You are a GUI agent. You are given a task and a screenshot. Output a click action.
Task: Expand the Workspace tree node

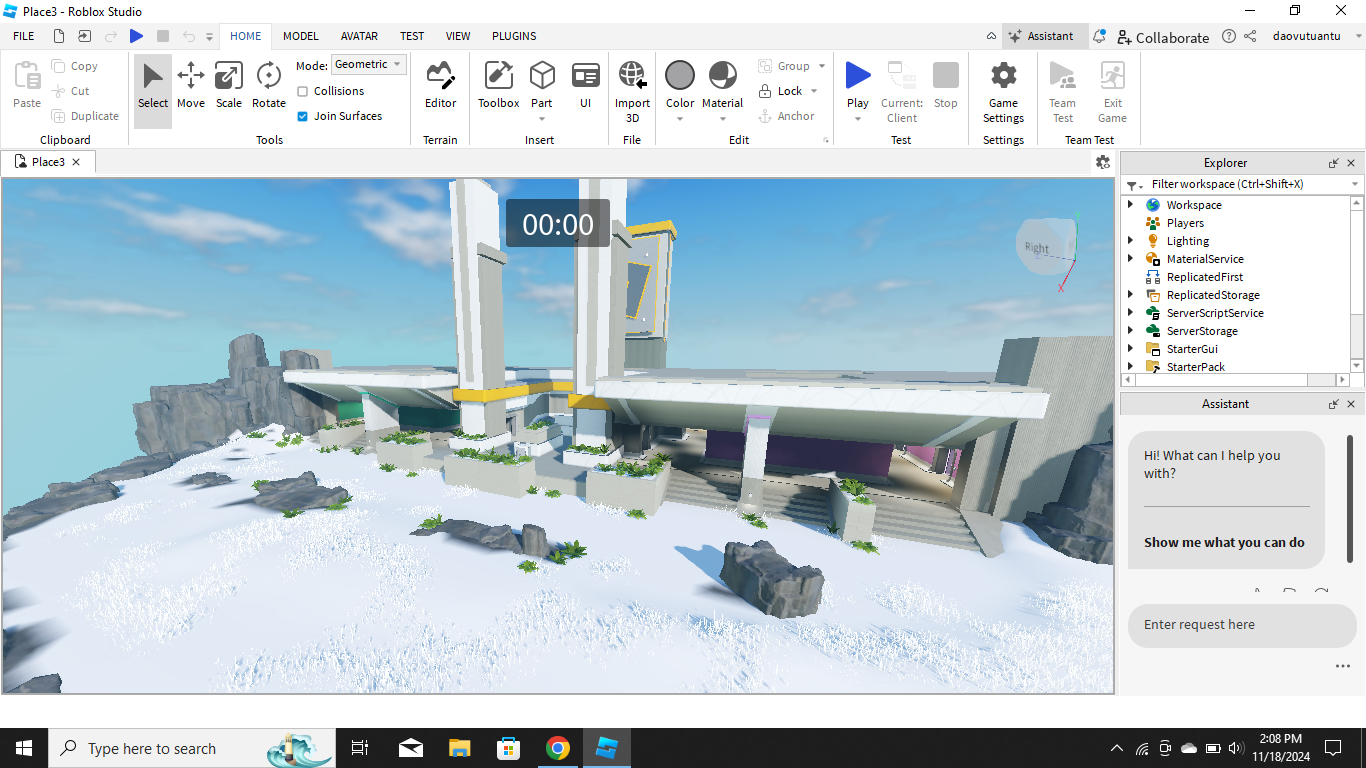click(x=1131, y=205)
